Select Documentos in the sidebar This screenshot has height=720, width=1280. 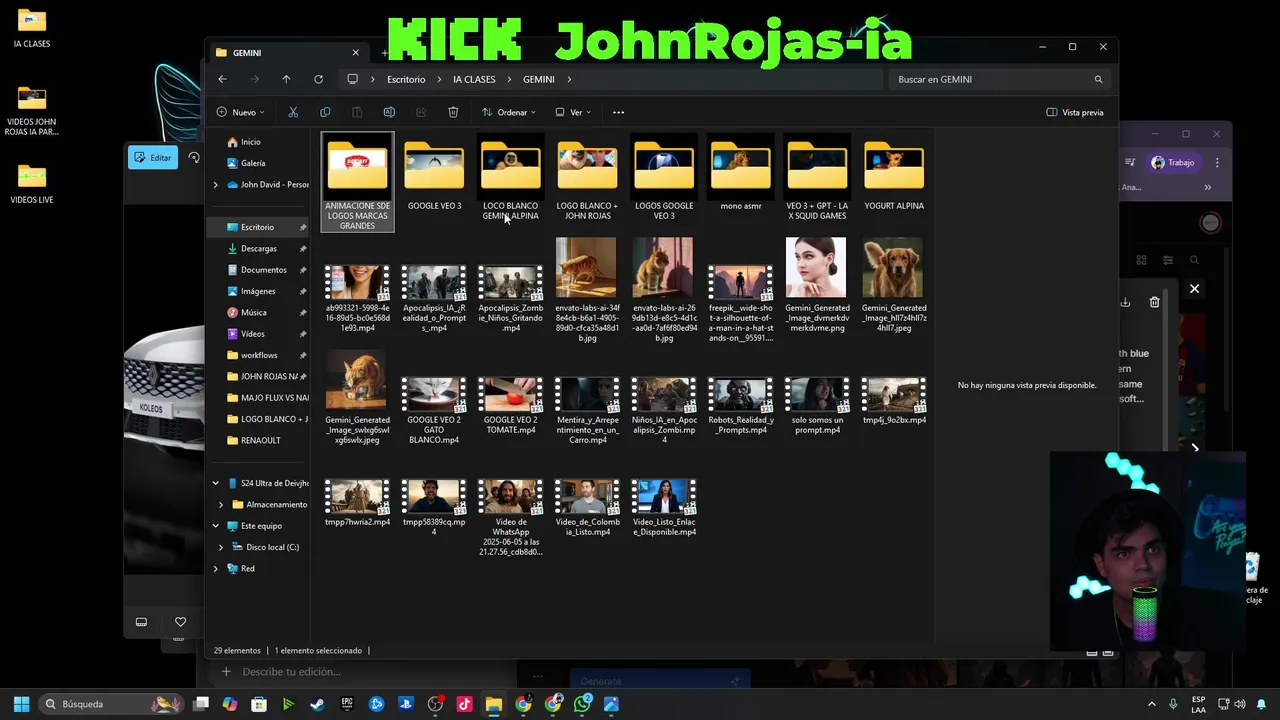(264, 270)
